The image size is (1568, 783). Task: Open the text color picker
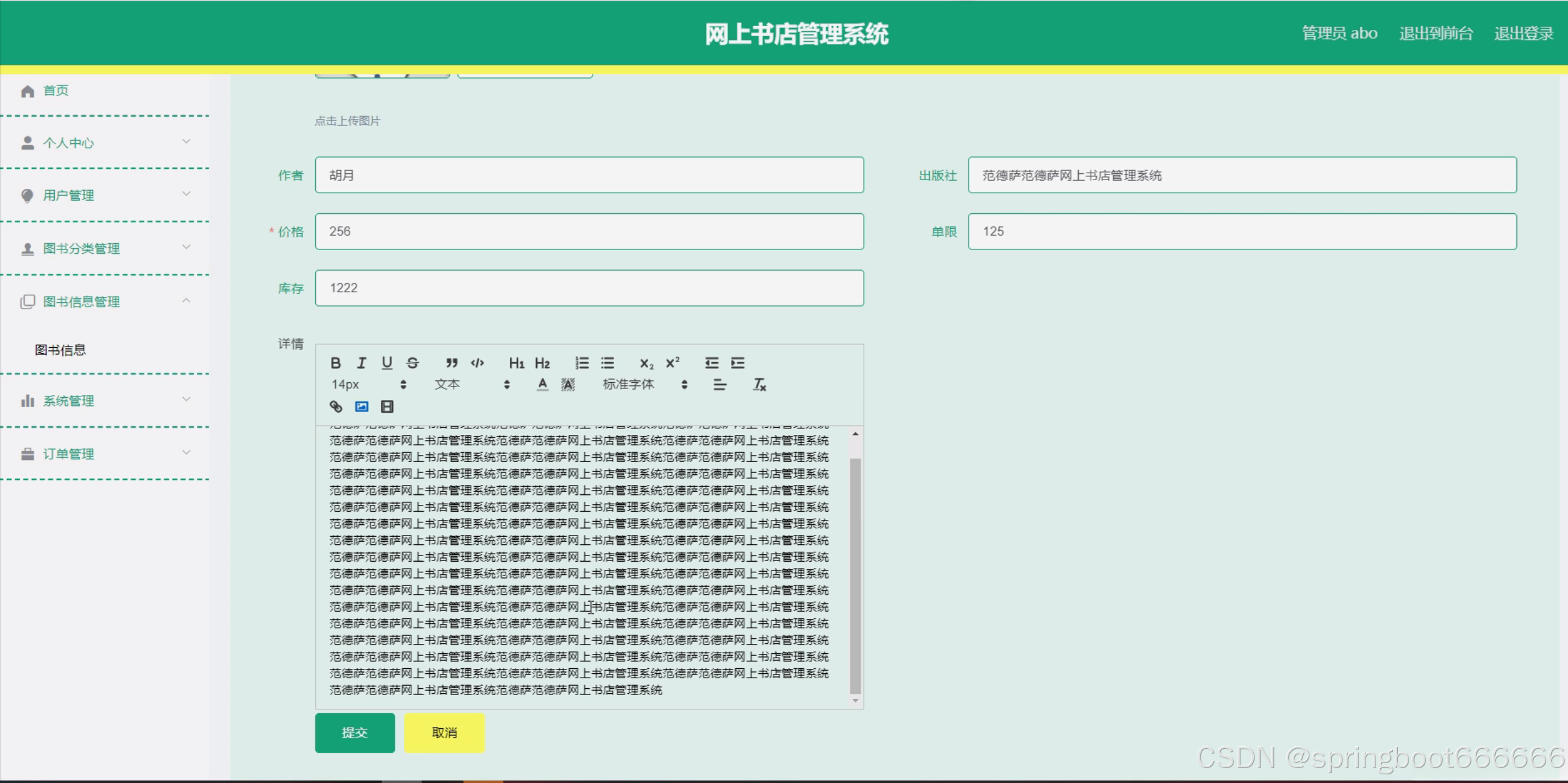[x=542, y=385]
